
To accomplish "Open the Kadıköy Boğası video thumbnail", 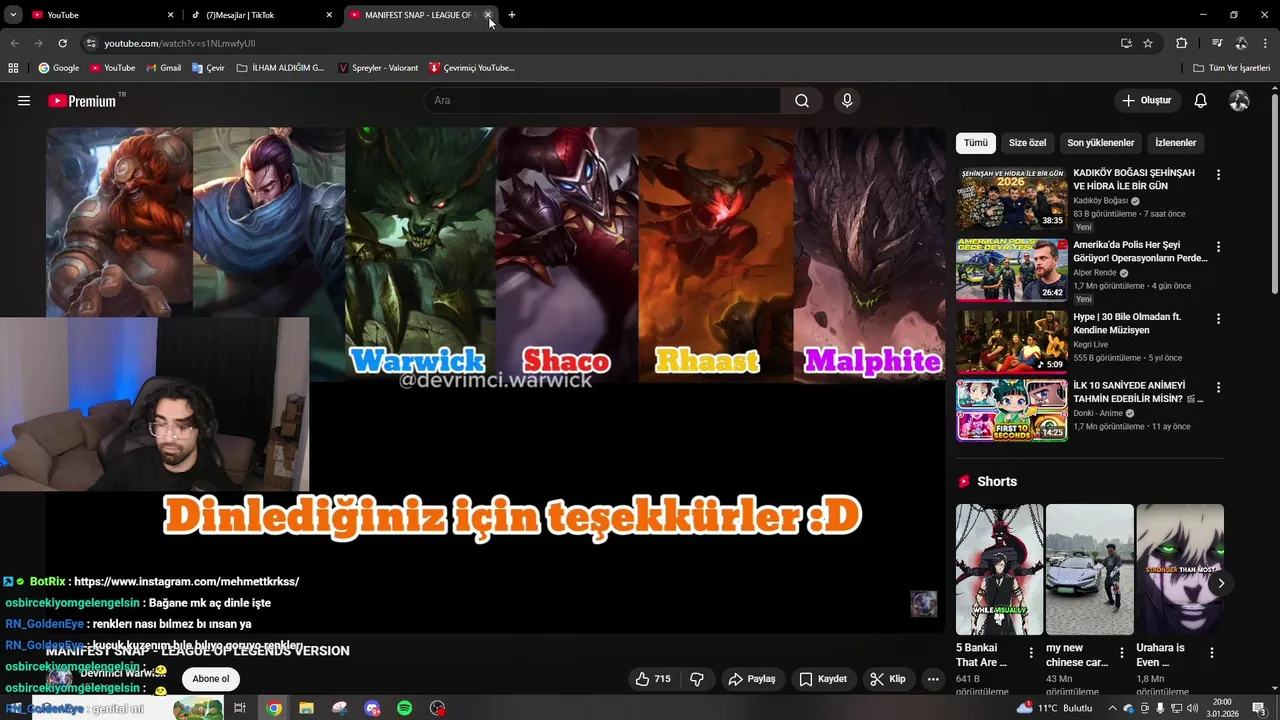I will point(1011,198).
